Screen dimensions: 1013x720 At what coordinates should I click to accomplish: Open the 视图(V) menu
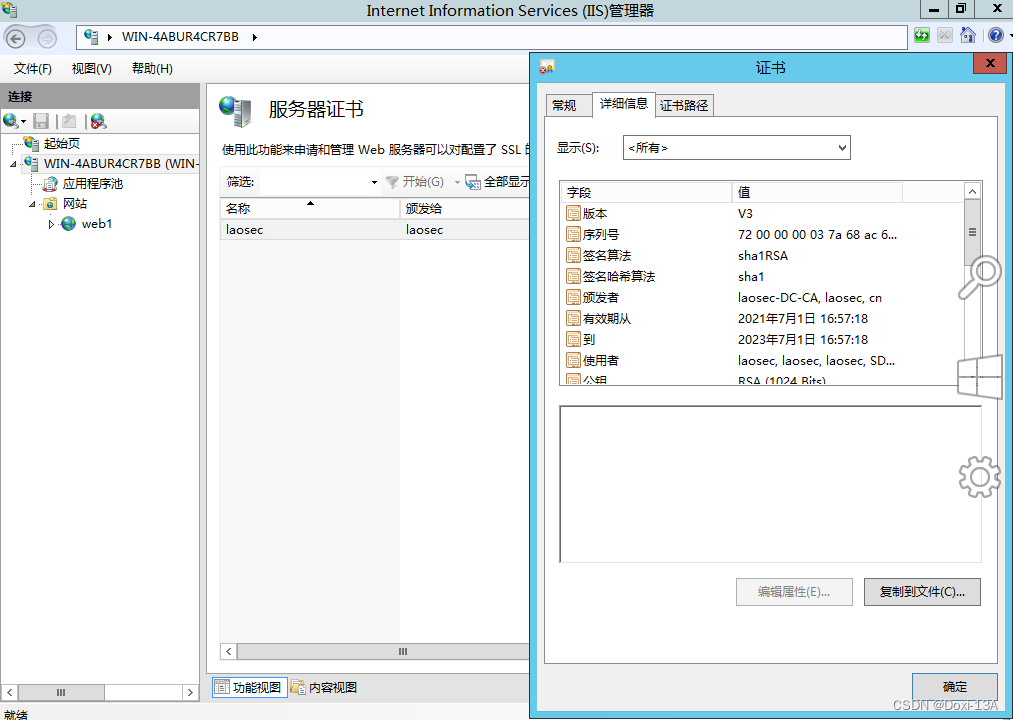click(x=92, y=69)
